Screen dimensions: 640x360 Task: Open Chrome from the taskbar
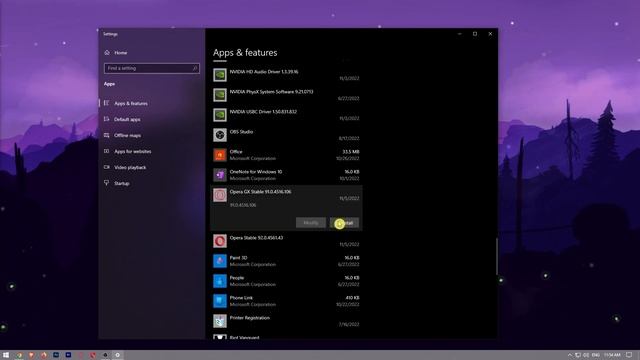(19, 355)
